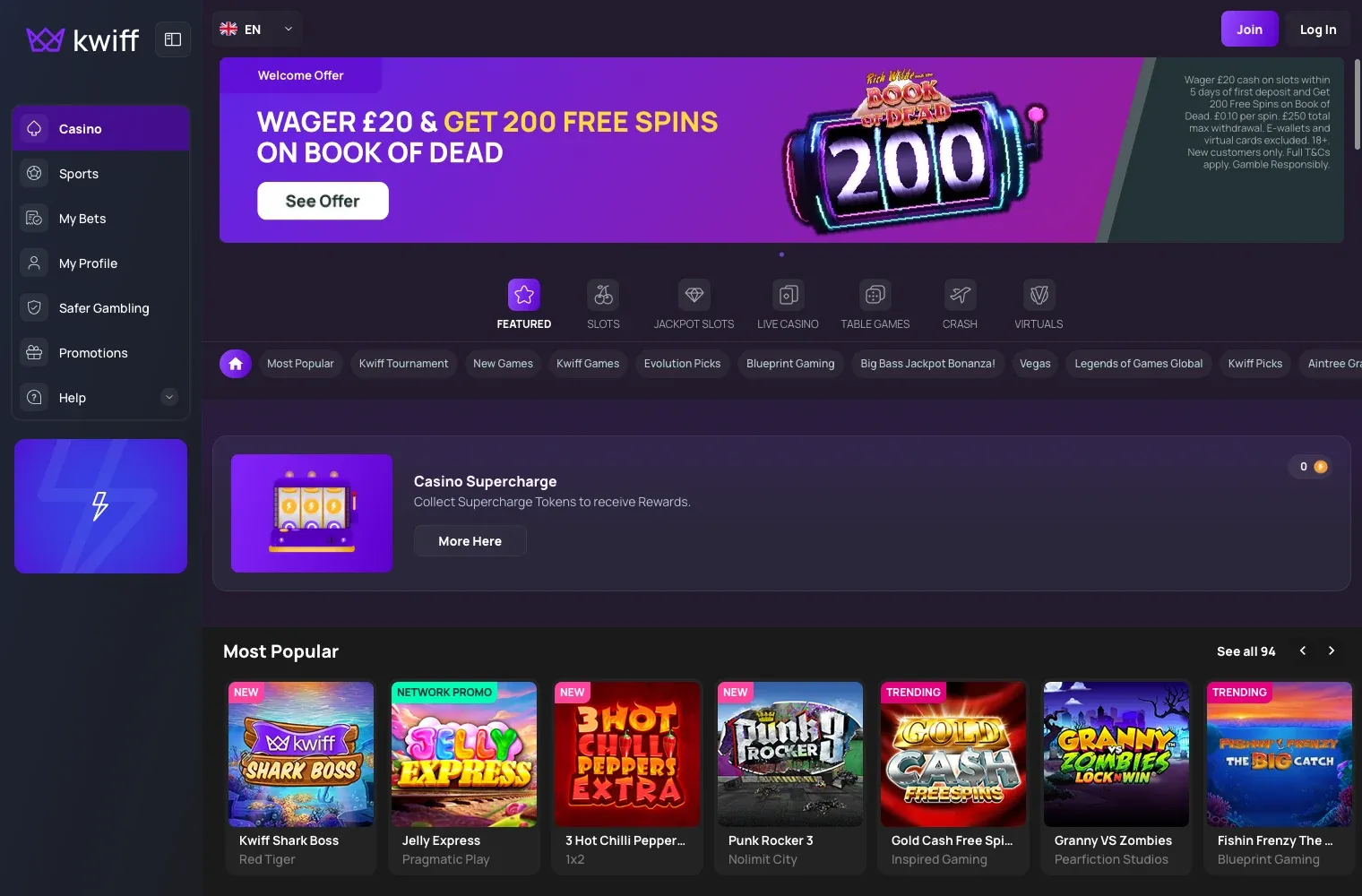Click the next arrow in Most Popular
1362x896 pixels.
click(1332, 650)
